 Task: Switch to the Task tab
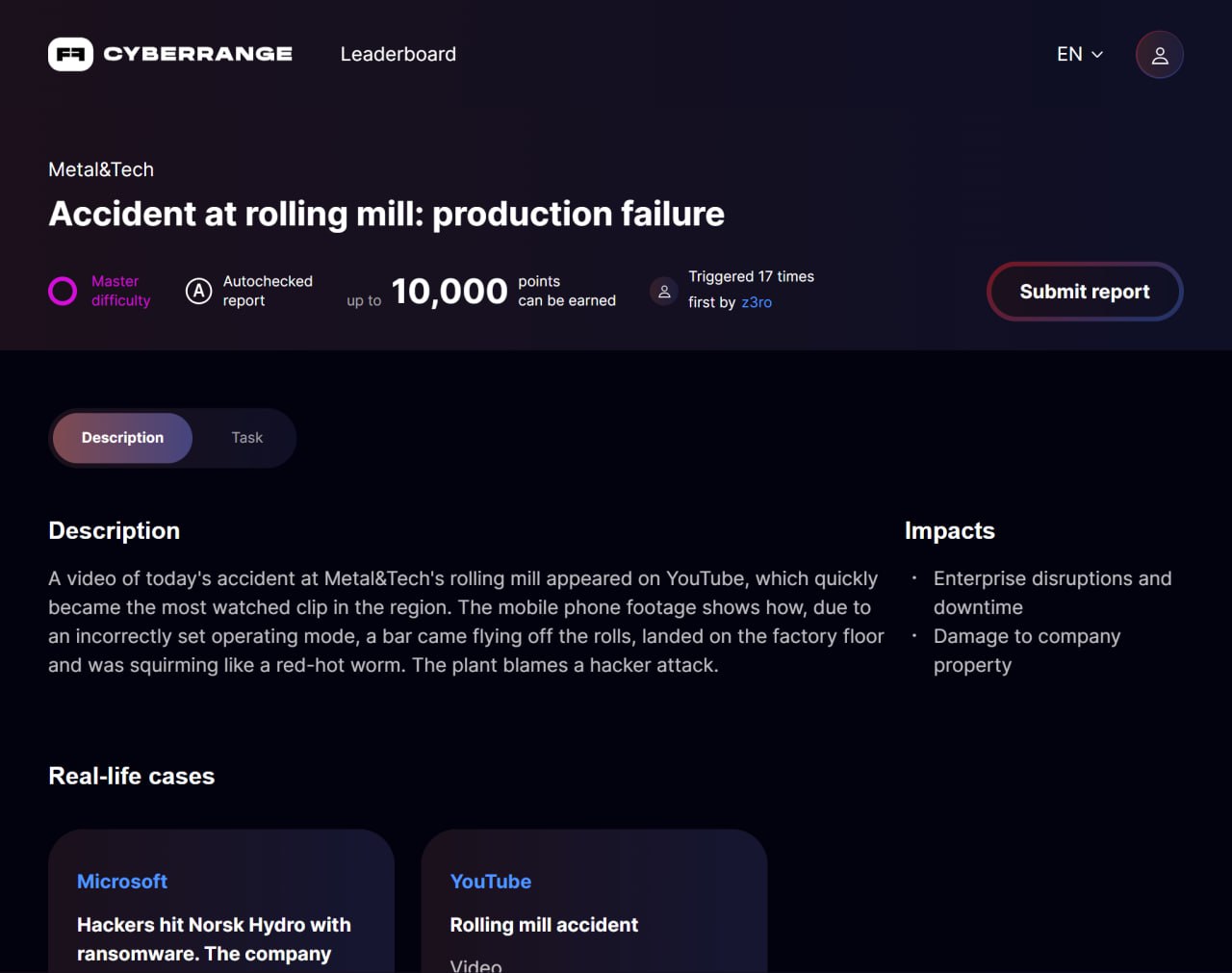[246, 438]
